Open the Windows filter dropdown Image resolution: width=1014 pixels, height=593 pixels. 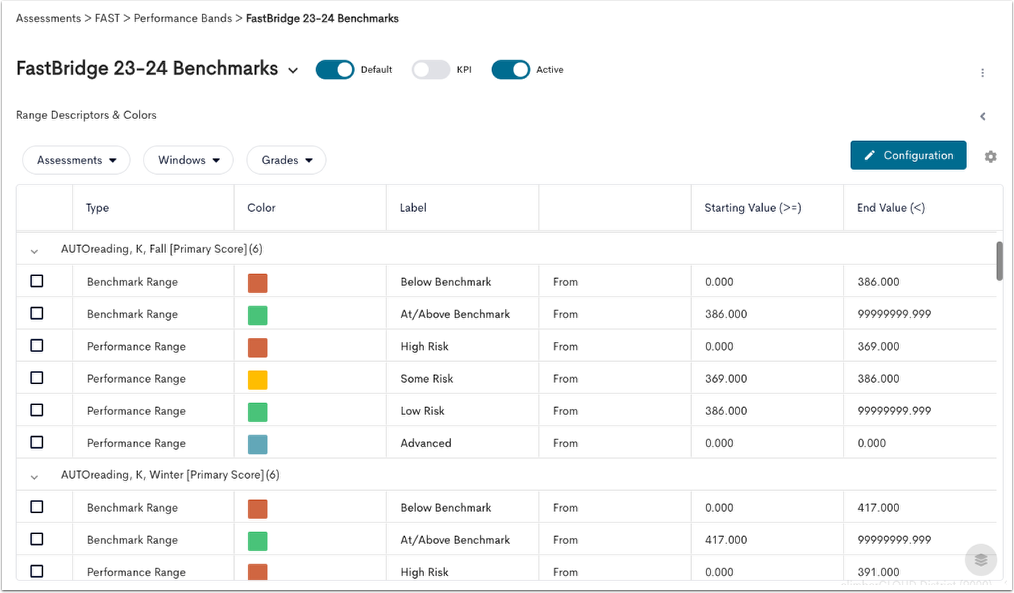pos(188,160)
